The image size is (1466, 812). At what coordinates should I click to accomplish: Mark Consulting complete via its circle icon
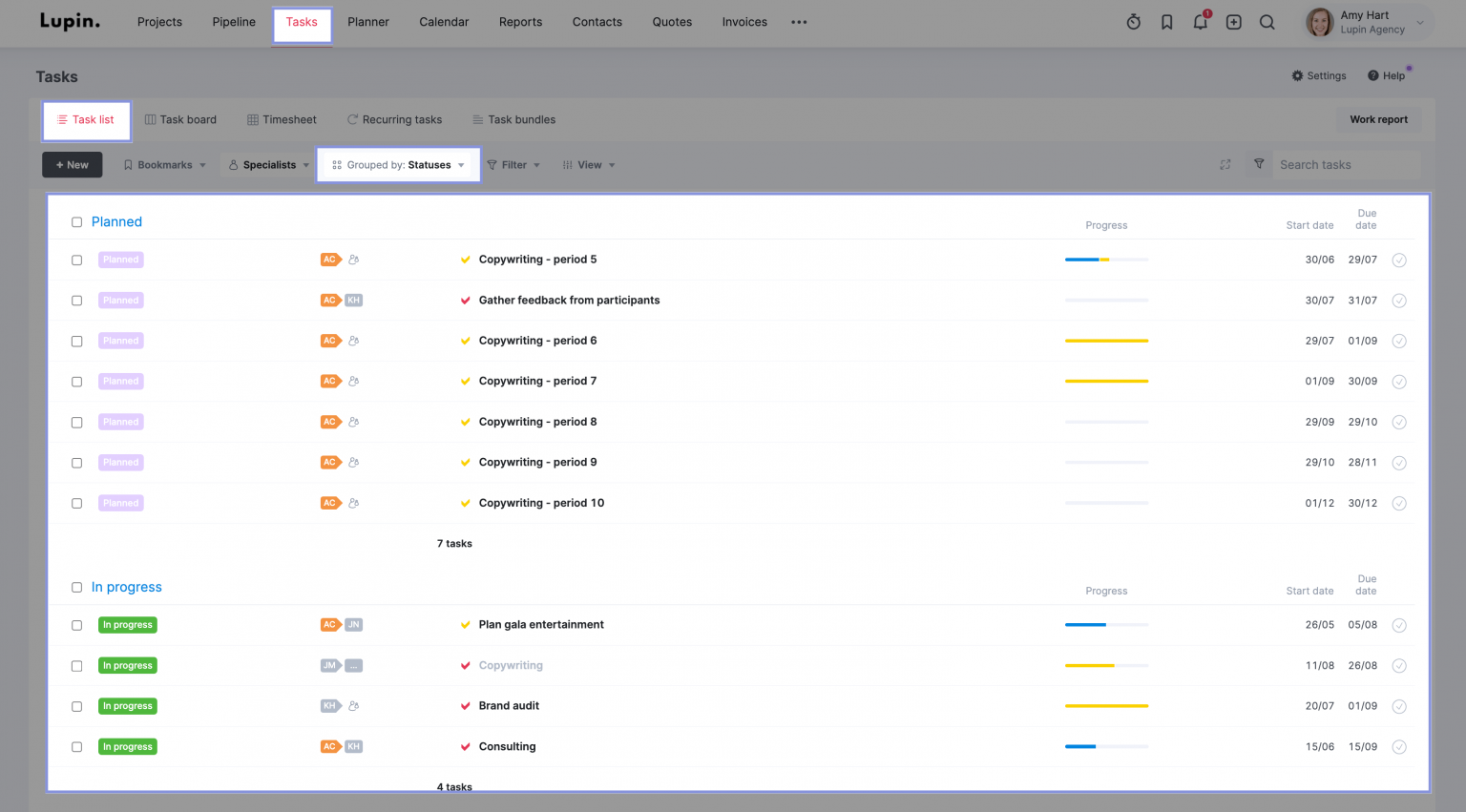point(1399,746)
